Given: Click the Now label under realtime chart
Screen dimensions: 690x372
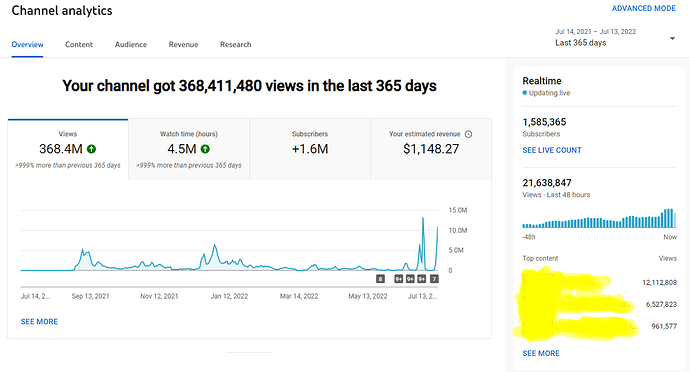Looking at the screenshot, I should 670,237.
